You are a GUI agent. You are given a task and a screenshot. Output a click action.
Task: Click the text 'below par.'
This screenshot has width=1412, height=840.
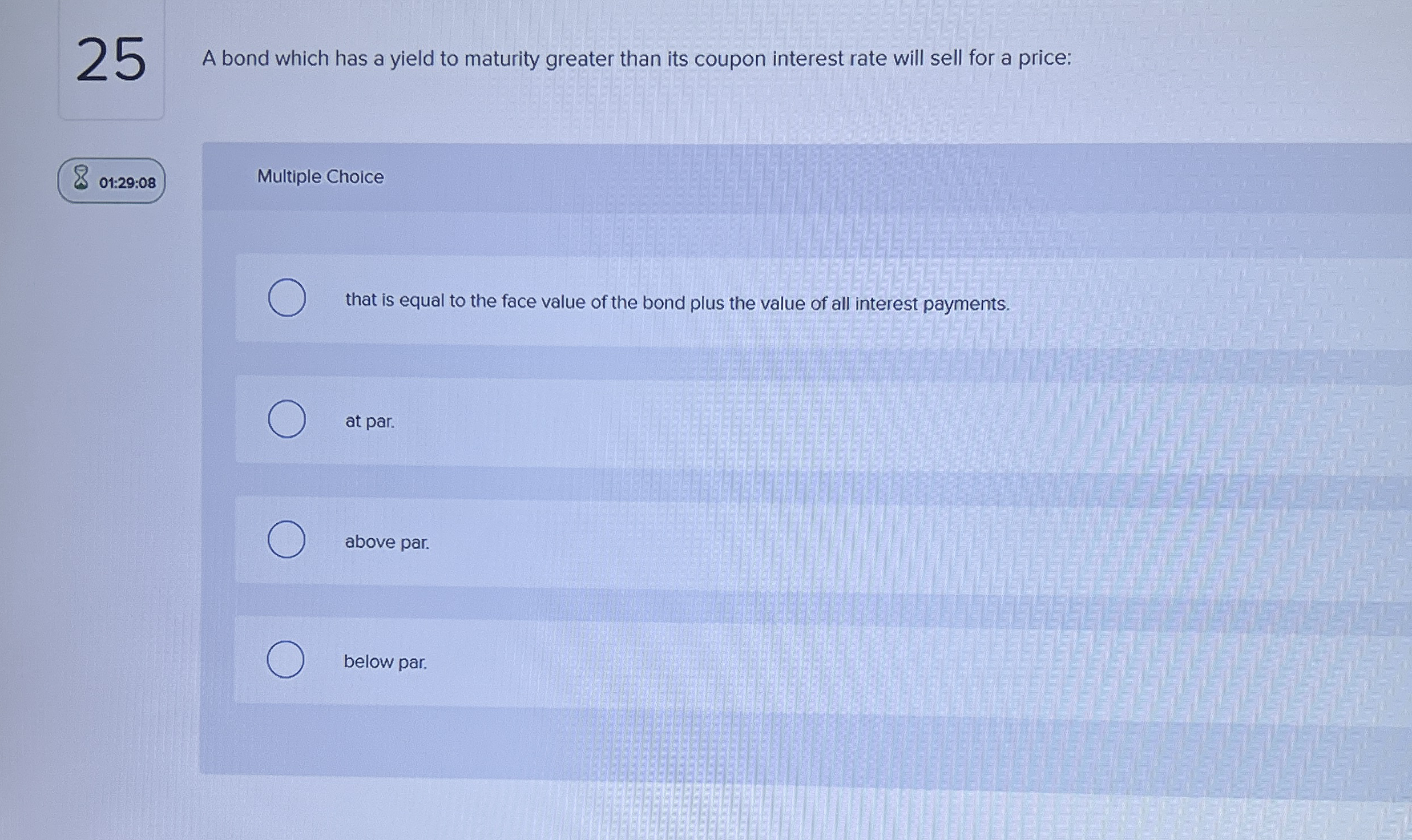385,662
